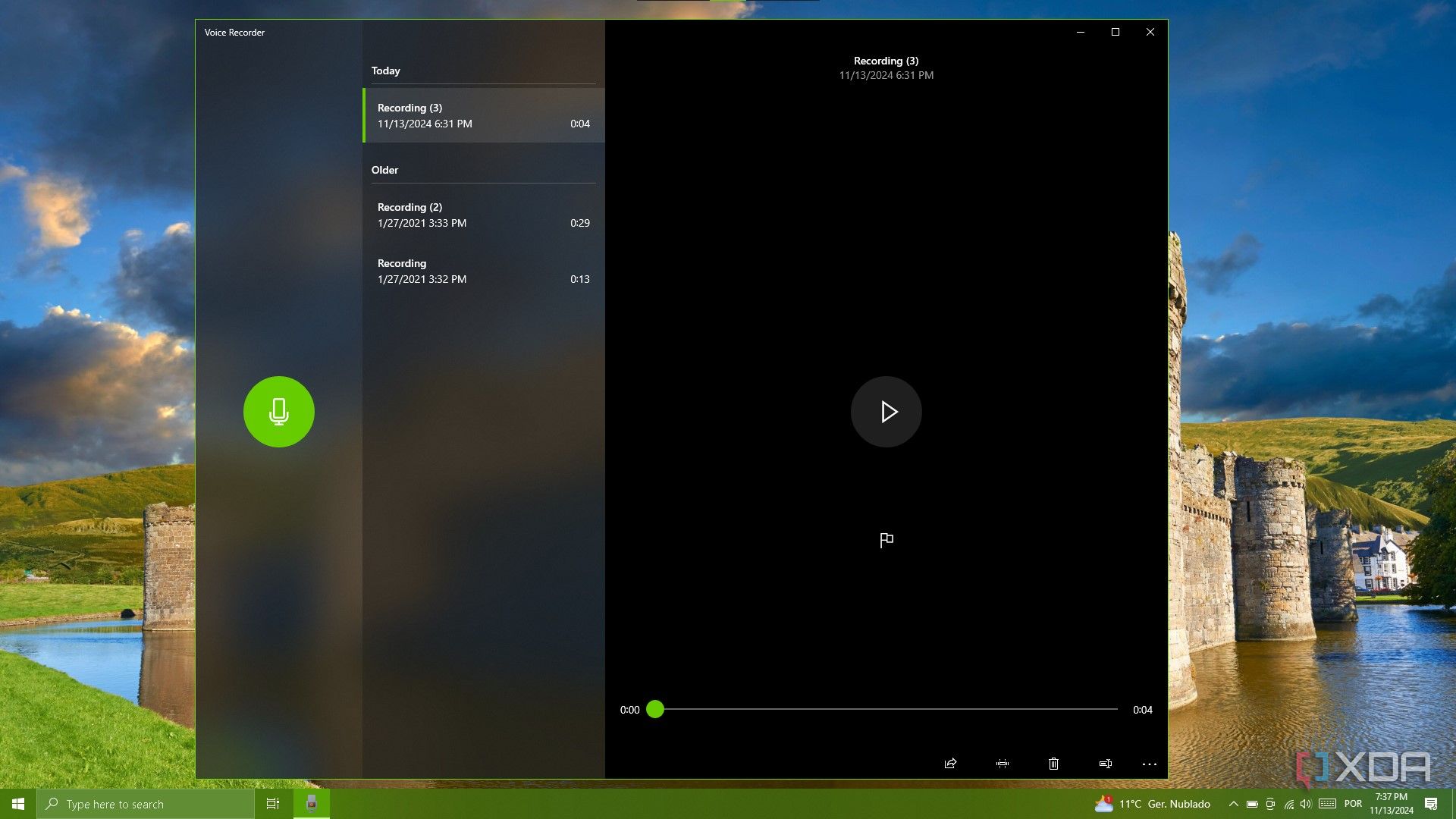The image size is (1456, 819).
Task: Open the volume control in the system tray
Action: tap(1306, 804)
